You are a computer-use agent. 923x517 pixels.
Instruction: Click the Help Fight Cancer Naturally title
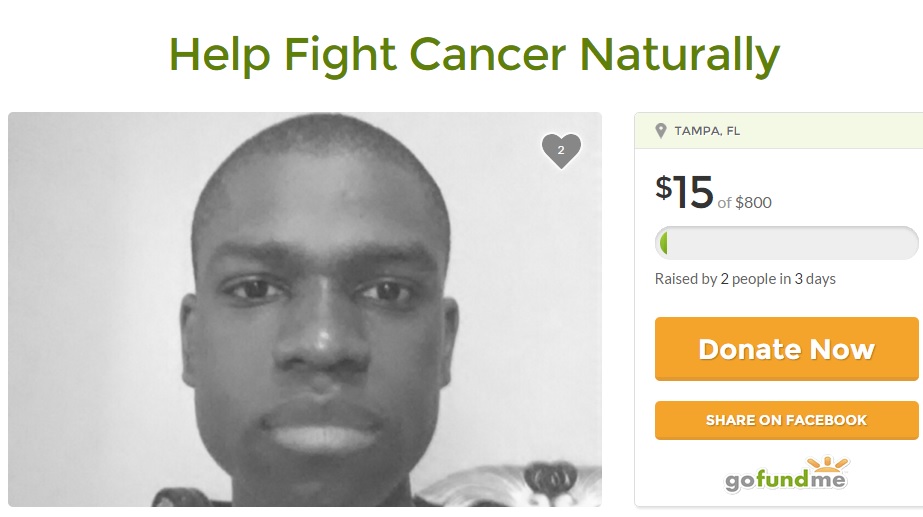(474, 55)
